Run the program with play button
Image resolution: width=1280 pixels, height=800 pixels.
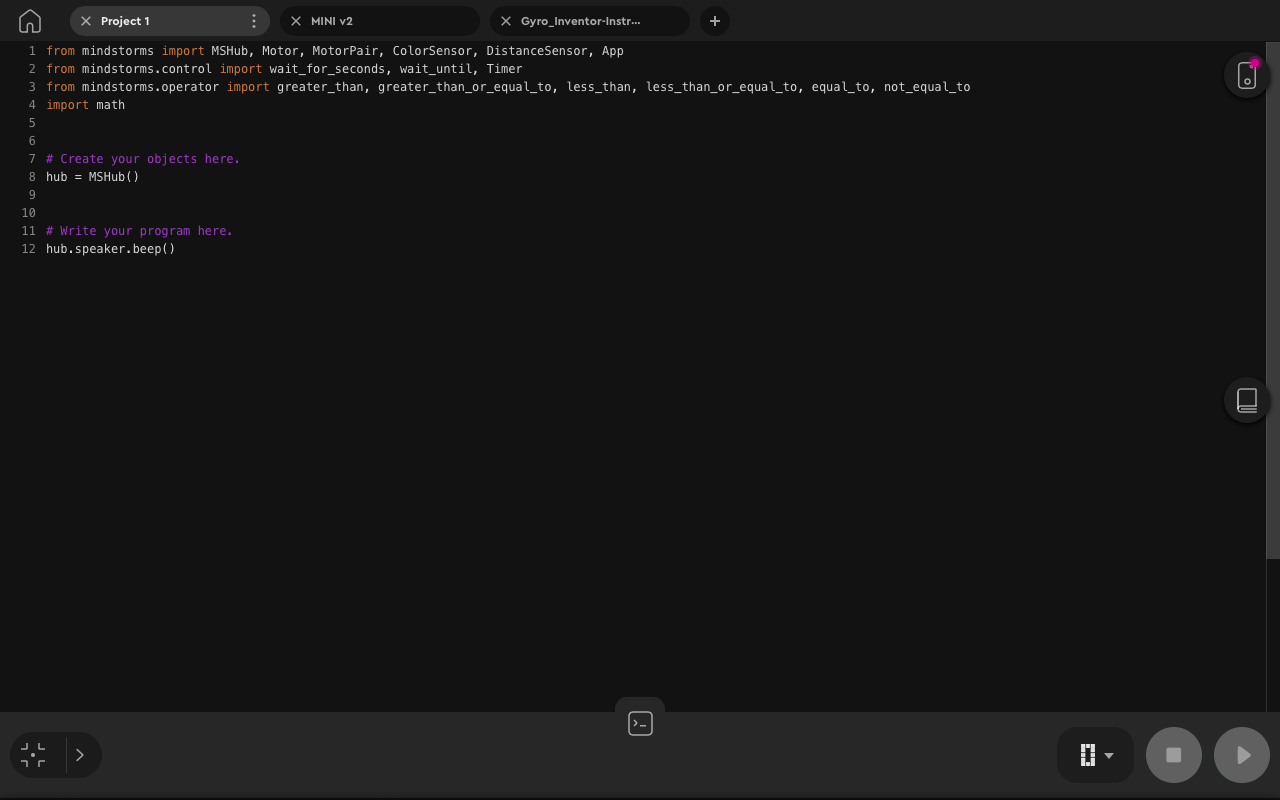pyautogui.click(x=1242, y=755)
